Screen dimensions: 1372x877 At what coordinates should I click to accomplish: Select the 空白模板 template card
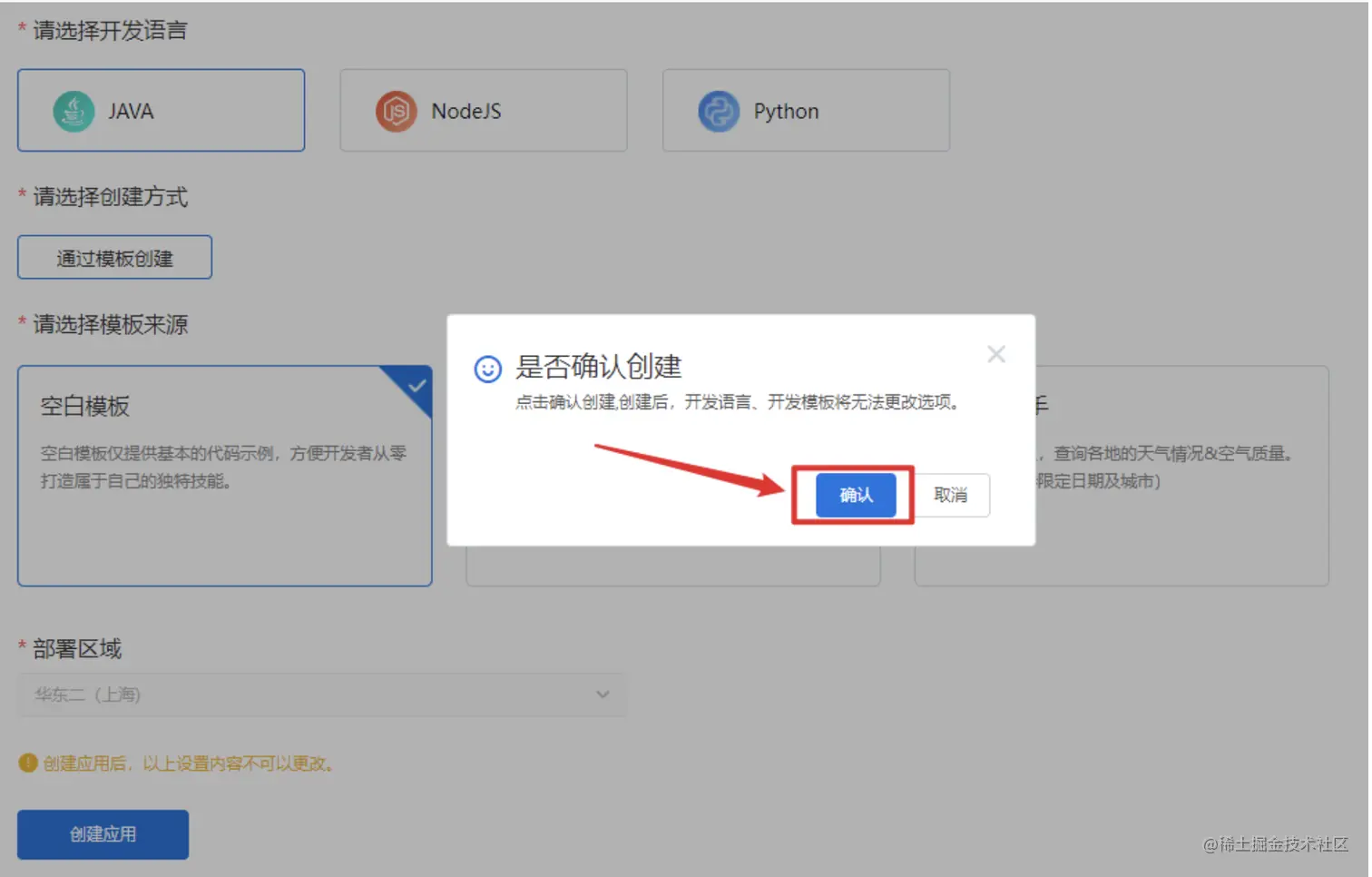click(x=225, y=475)
